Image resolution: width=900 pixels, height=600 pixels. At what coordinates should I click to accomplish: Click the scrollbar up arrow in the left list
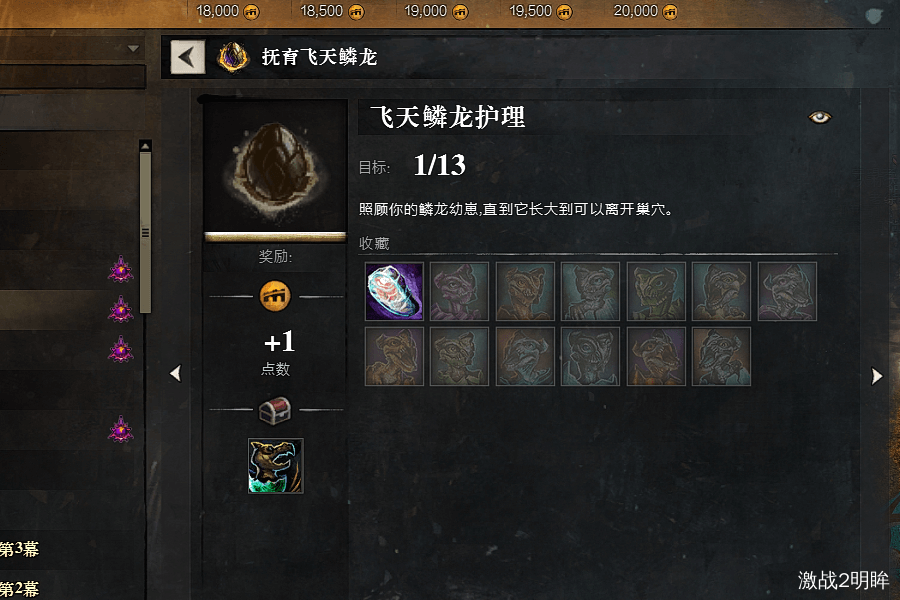coord(145,146)
